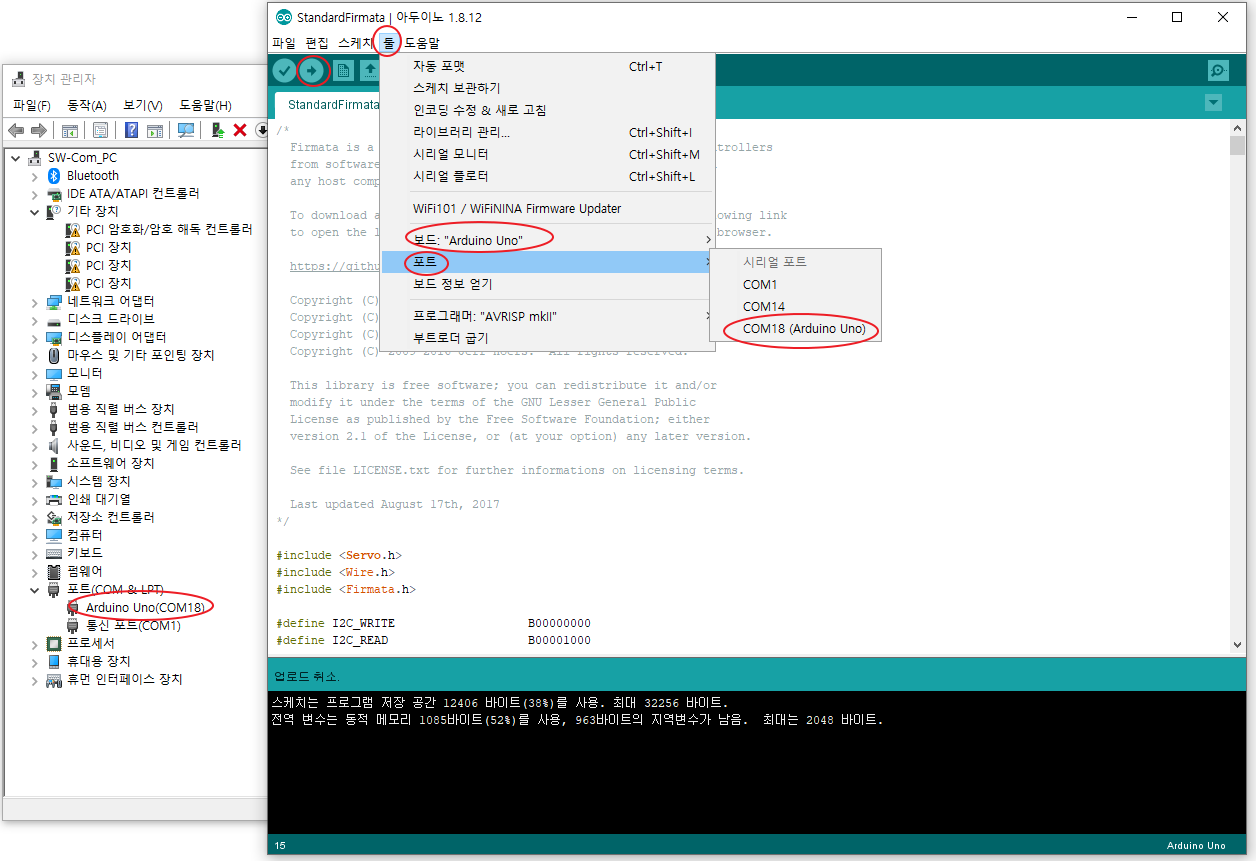The width and height of the screenshot is (1256, 861).
Task: Click the Arduino logo in window title bar
Action: tap(283, 17)
